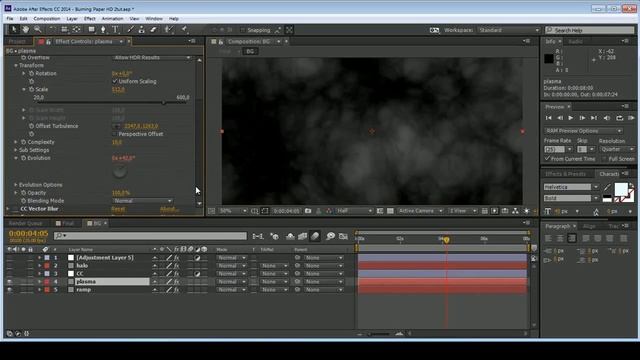Toggle hide shy layers icon in timeline

click(290, 236)
